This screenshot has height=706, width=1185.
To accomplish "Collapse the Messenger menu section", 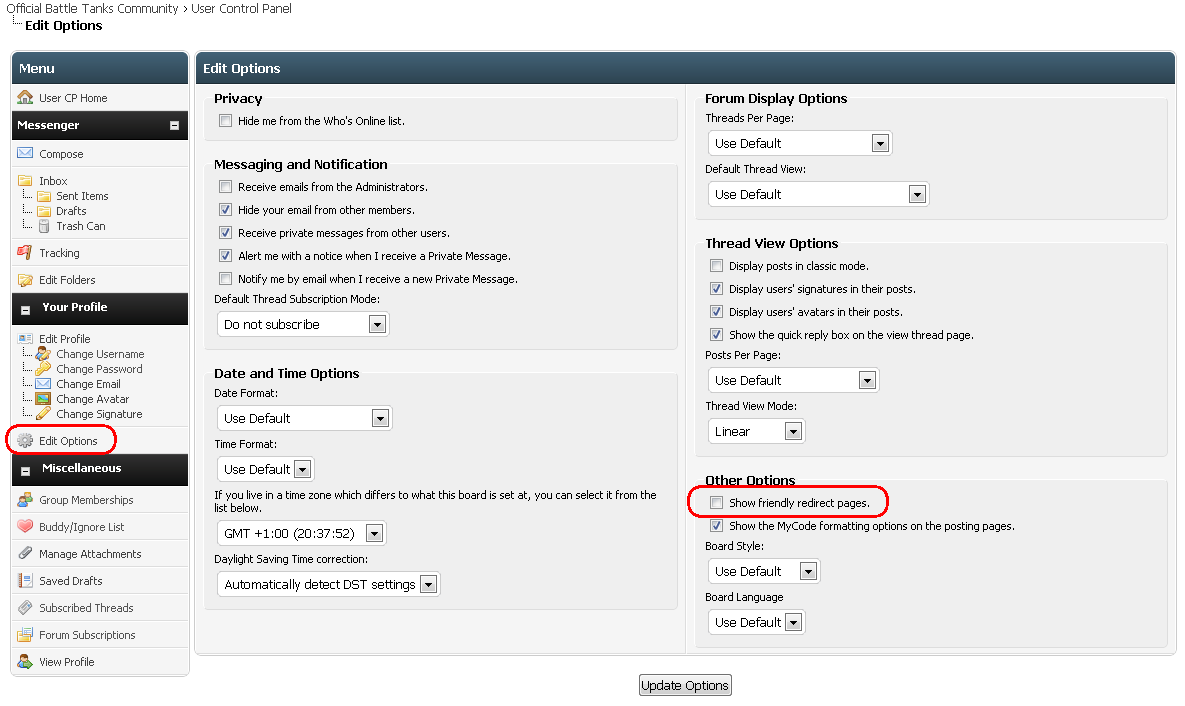I will [x=174, y=126].
